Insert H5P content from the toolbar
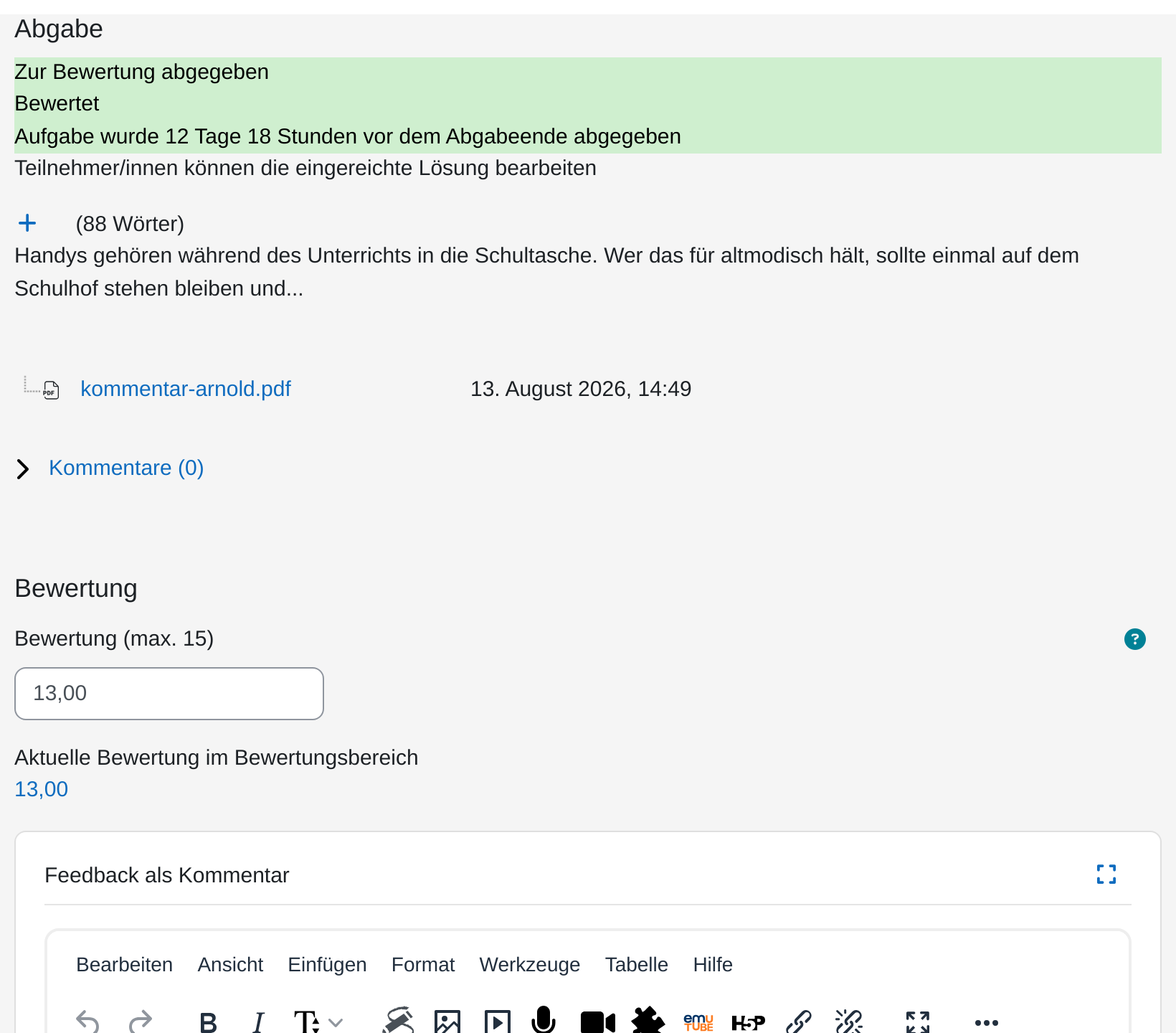This screenshot has height=1033, width=1176. click(x=749, y=1022)
